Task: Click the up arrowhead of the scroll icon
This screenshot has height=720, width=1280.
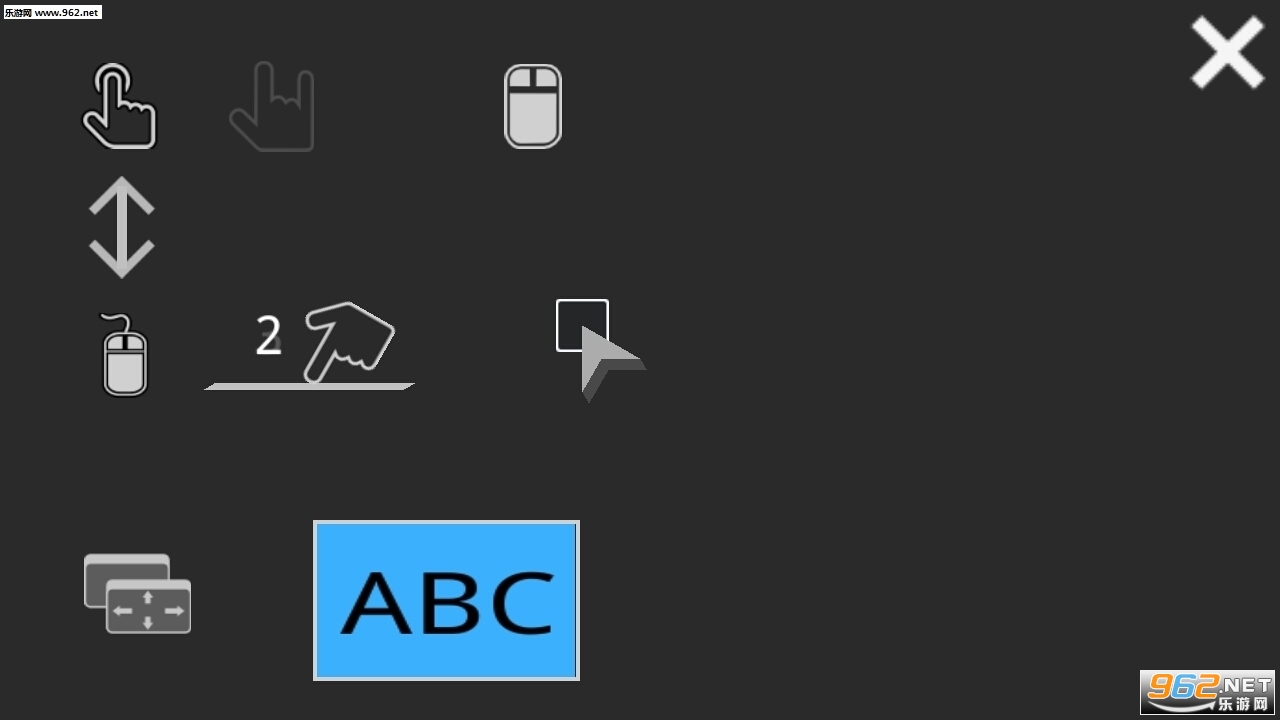Action: [121, 195]
